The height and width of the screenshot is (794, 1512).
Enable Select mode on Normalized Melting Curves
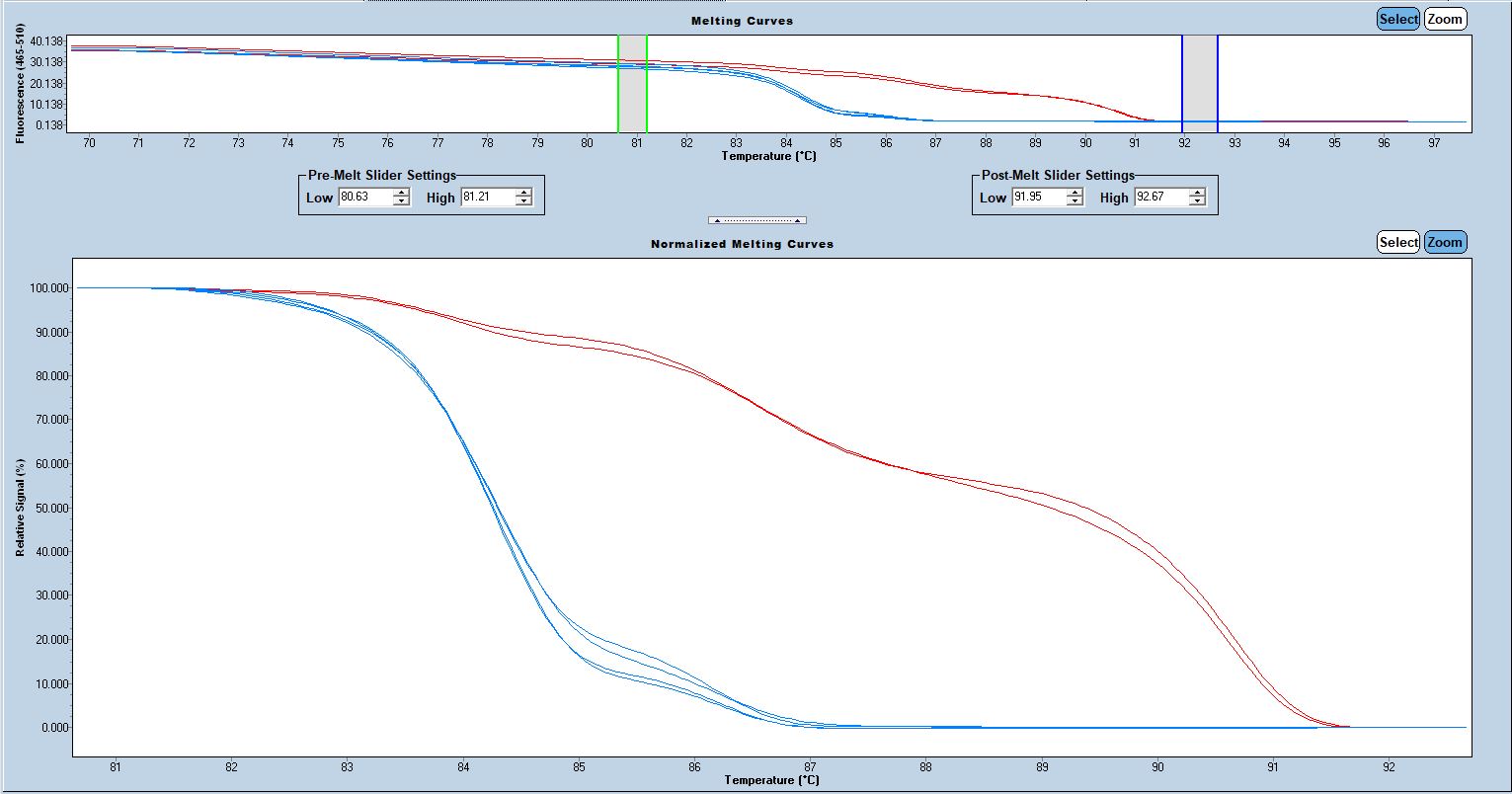click(1397, 242)
